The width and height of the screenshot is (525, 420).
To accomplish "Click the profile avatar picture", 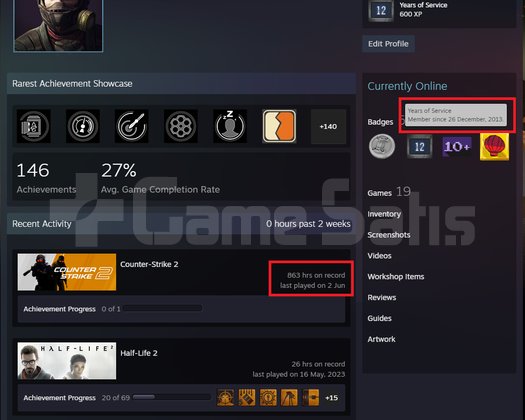I will click(58, 25).
